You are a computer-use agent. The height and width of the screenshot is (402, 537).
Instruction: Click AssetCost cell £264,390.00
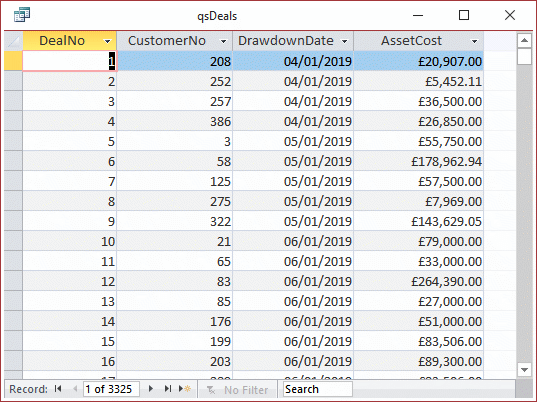(419, 281)
